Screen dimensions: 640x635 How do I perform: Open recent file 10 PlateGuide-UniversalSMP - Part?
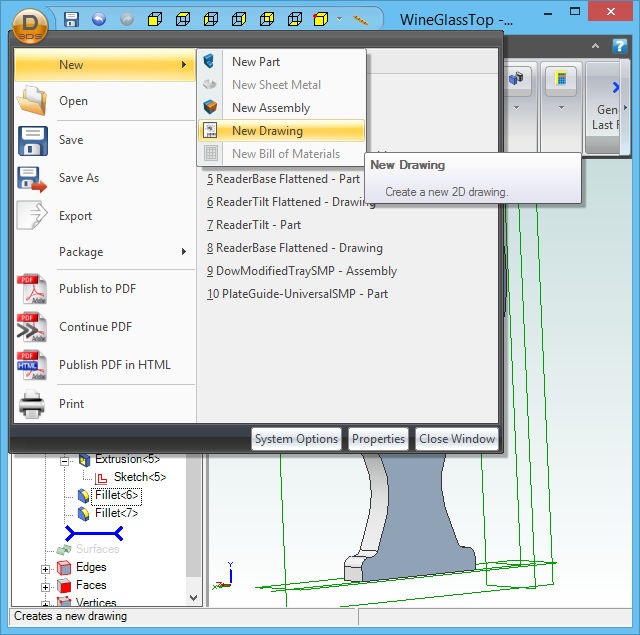point(297,294)
